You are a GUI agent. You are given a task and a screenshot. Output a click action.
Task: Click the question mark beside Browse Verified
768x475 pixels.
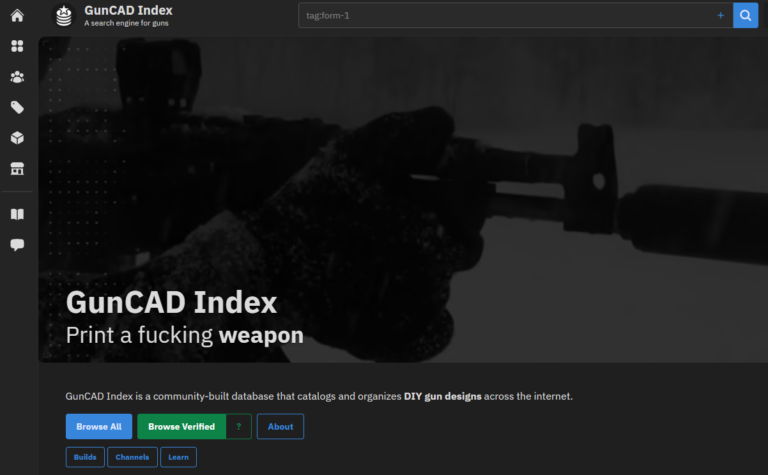[239, 427]
